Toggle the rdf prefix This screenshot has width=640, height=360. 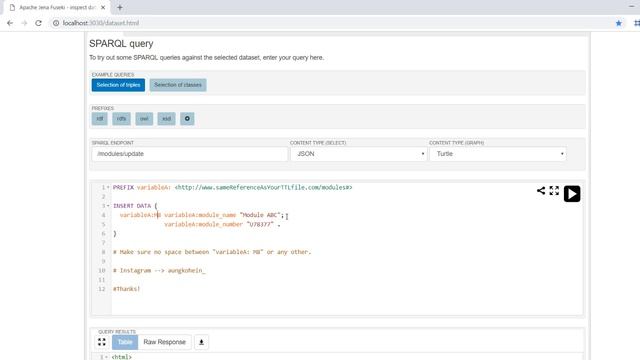(x=100, y=119)
